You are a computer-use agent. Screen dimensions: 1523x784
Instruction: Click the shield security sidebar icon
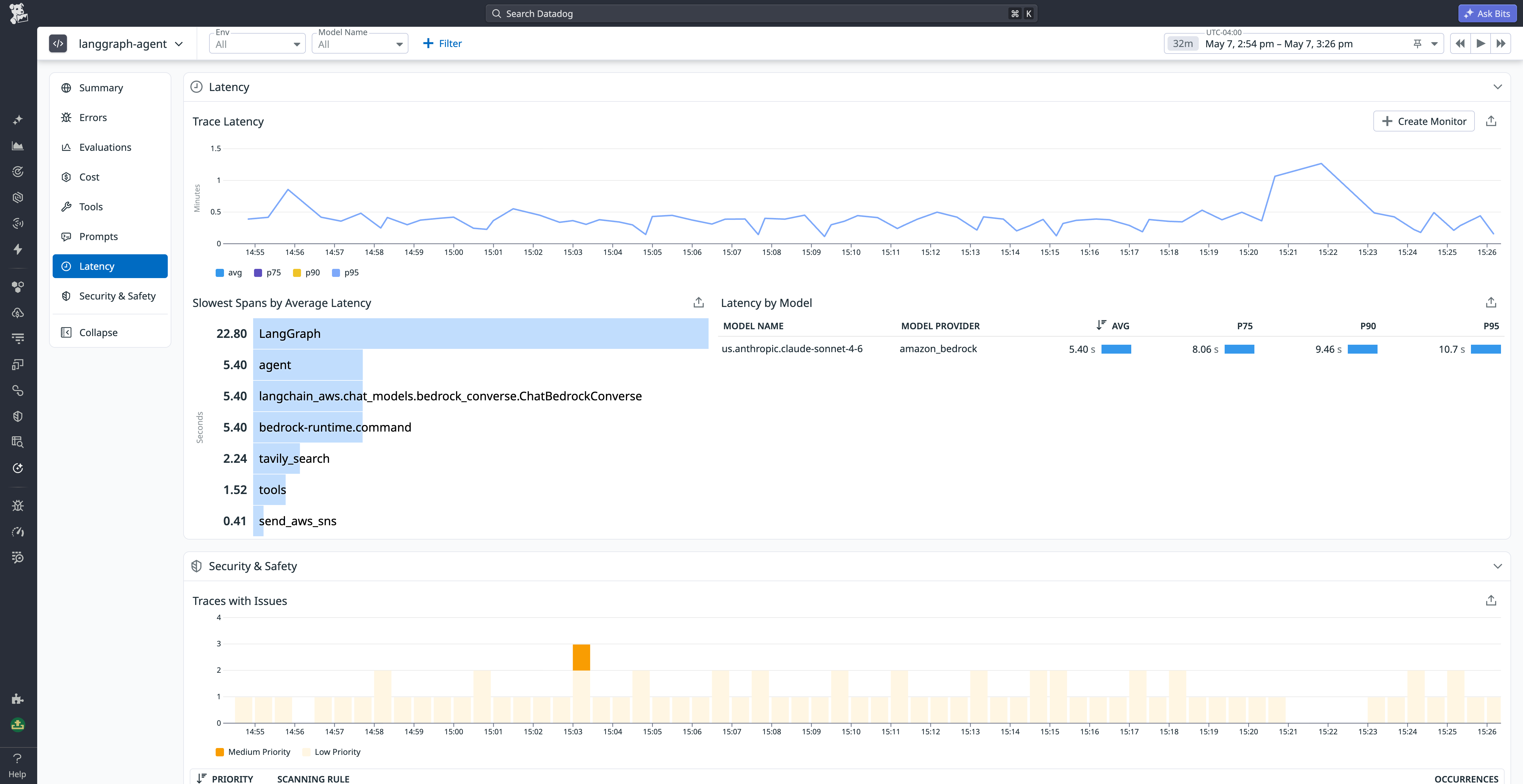click(18, 416)
